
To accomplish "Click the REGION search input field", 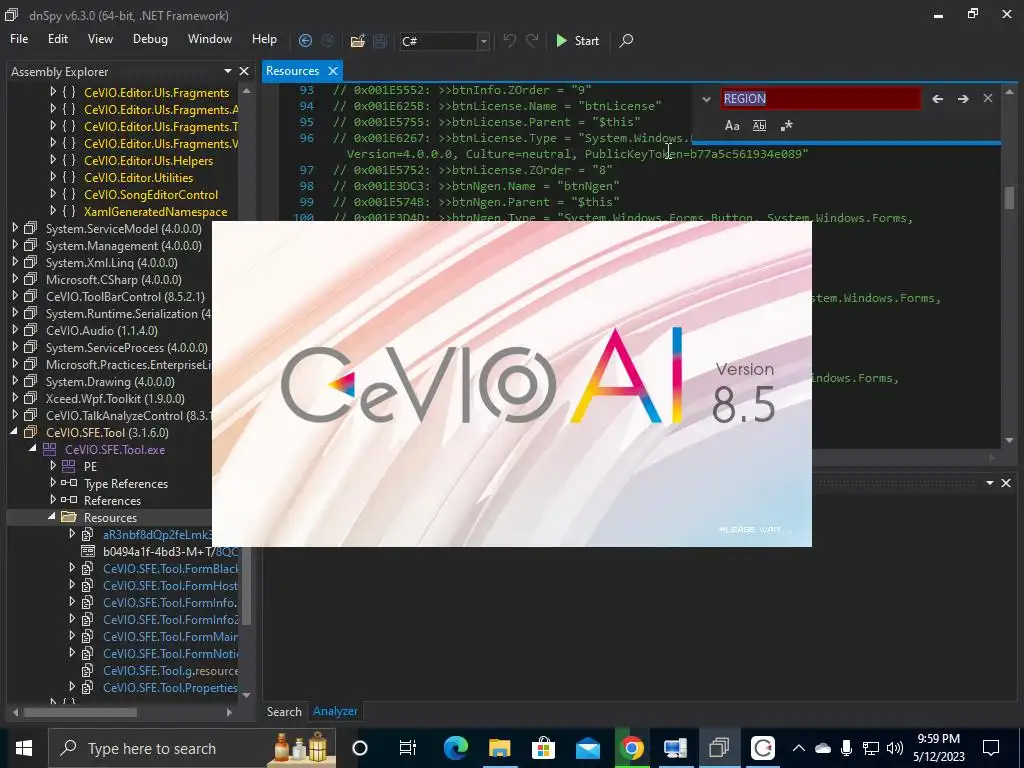I will click(x=821, y=99).
